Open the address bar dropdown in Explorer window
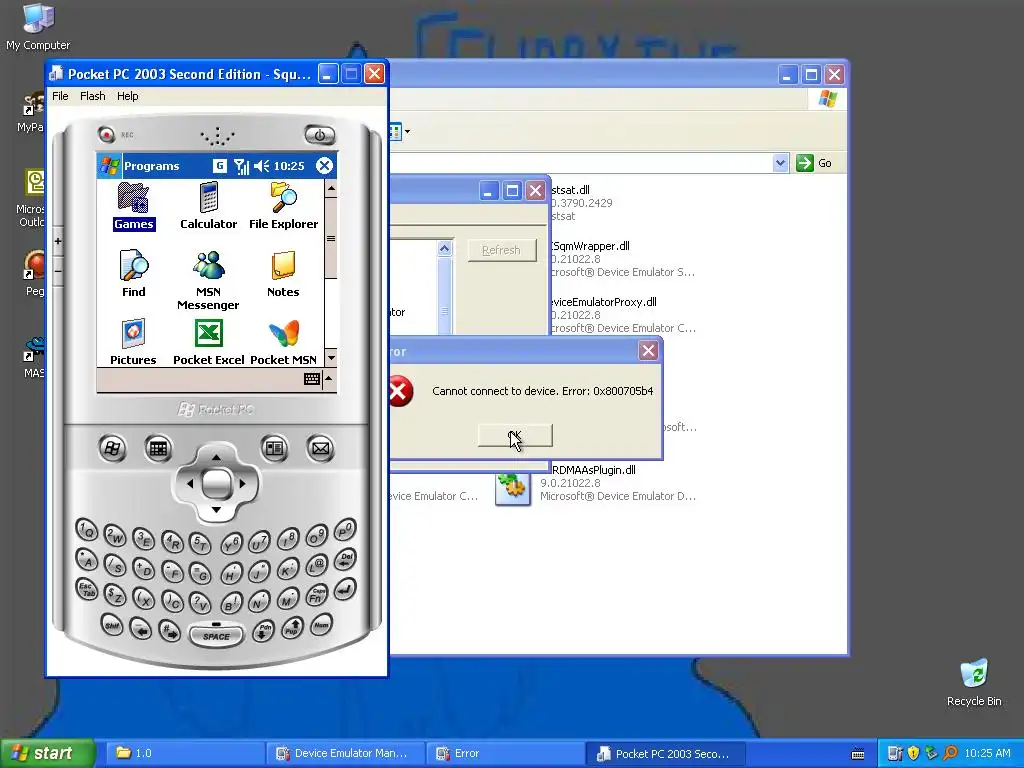Image resolution: width=1024 pixels, height=768 pixels. point(780,163)
